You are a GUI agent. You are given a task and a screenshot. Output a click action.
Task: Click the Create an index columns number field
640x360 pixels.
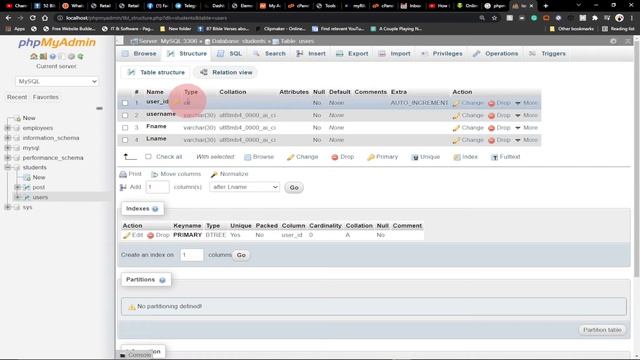pyautogui.click(x=191, y=255)
